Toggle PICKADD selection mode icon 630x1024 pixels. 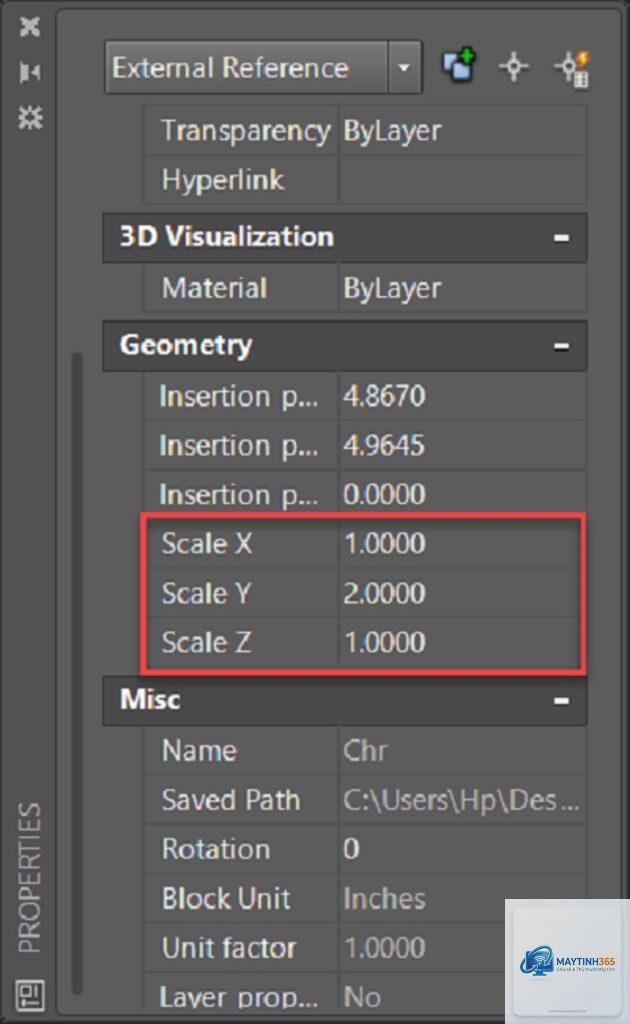(x=460, y=65)
